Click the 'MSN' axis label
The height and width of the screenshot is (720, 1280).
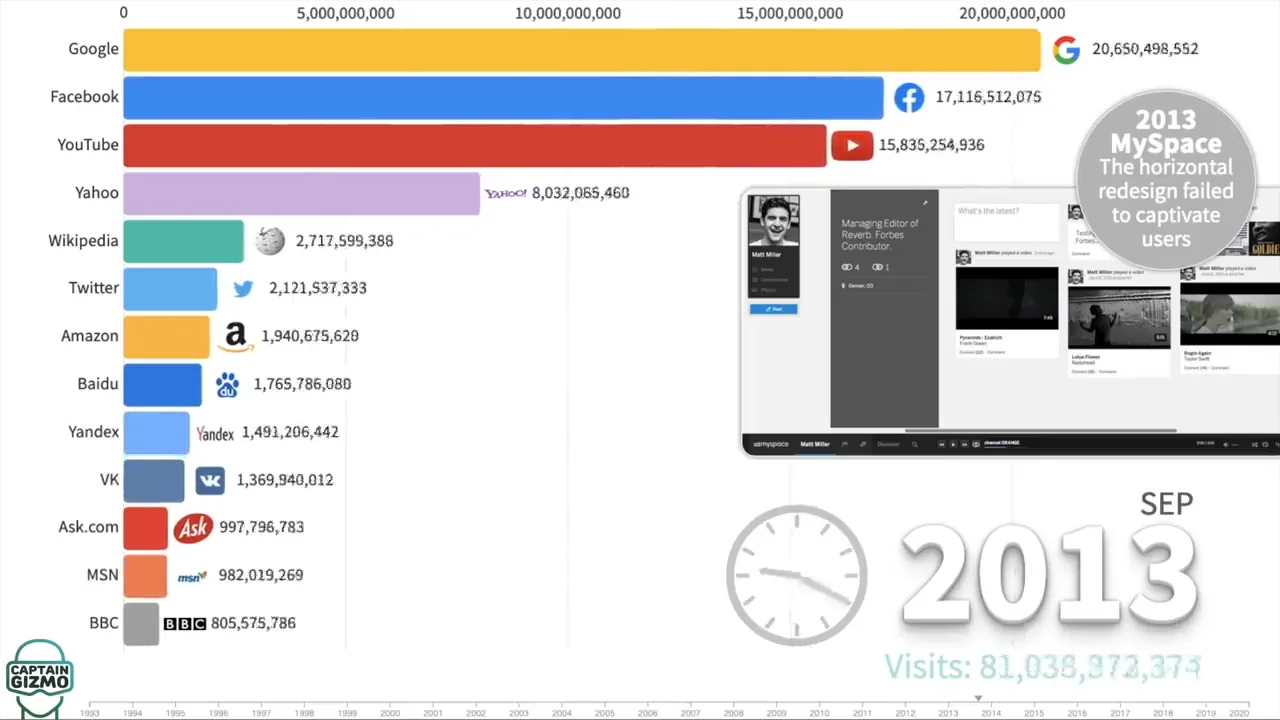103,575
